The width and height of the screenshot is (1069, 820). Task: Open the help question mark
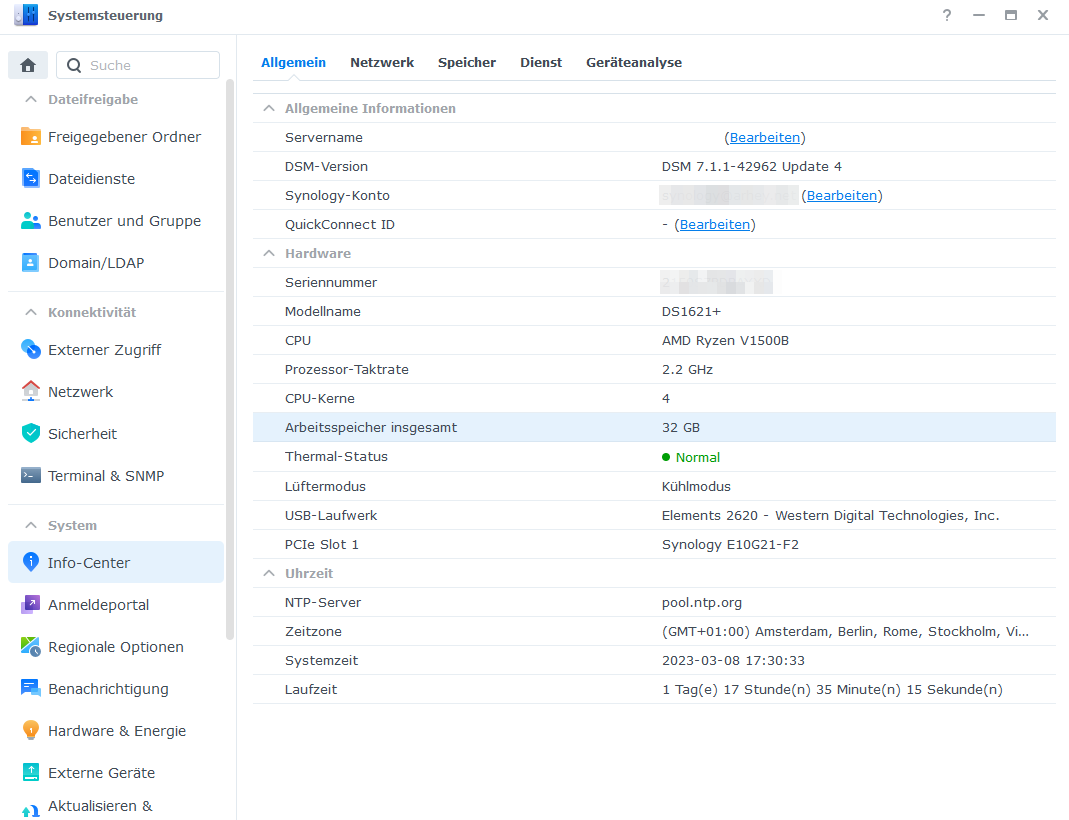947,15
